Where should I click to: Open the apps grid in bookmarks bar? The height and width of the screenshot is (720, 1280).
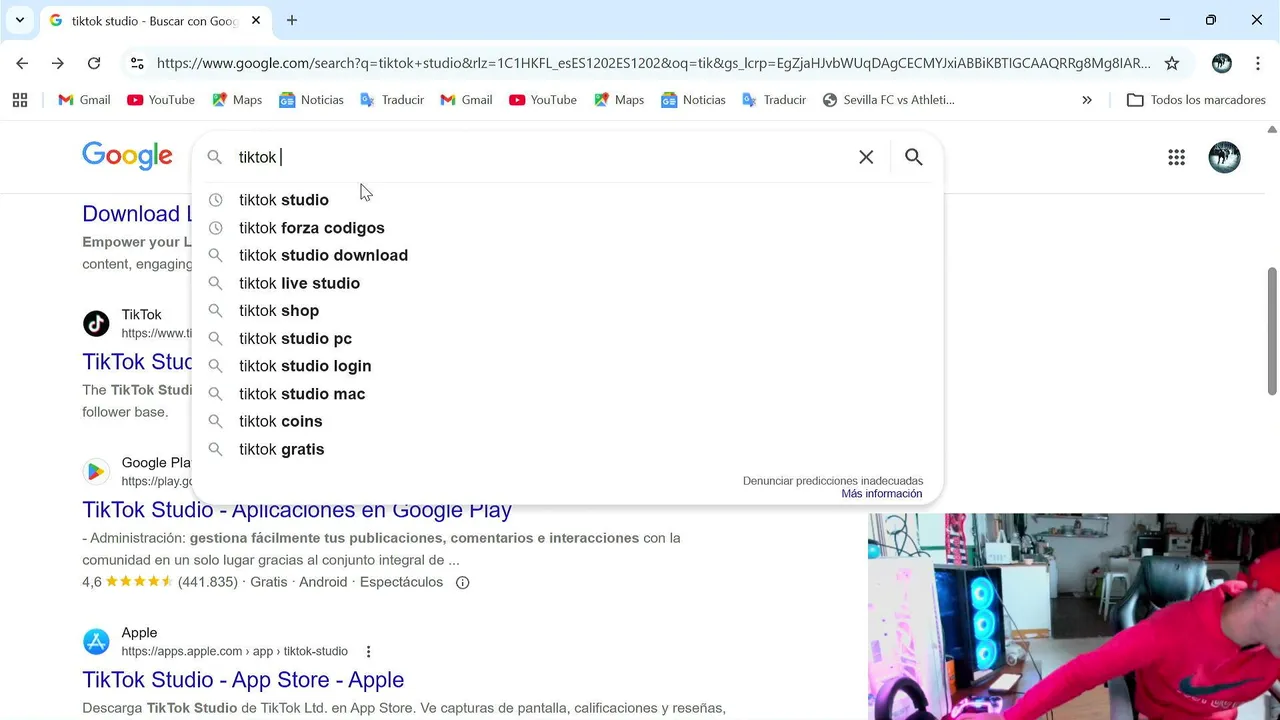[20, 100]
